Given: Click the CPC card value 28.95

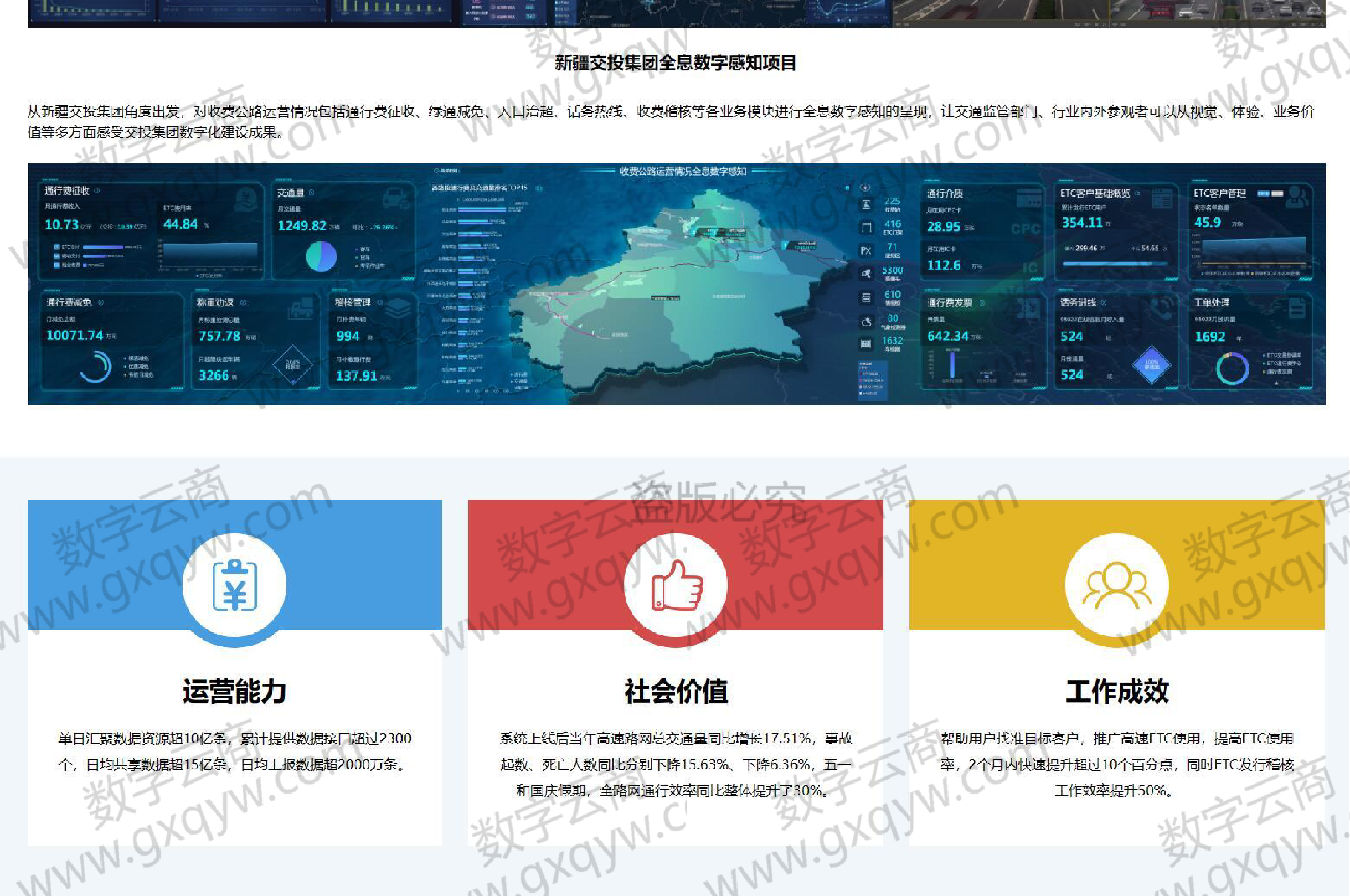Looking at the screenshot, I should tap(943, 226).
